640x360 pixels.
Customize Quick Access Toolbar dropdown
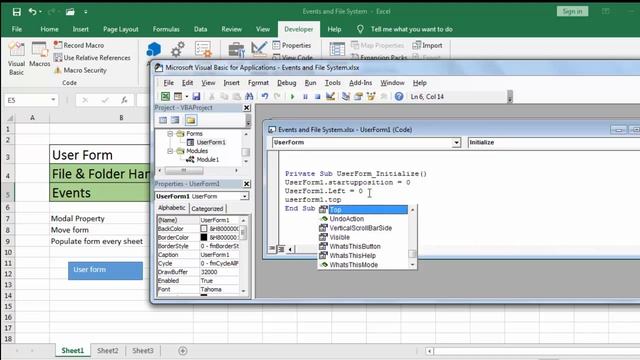(86, 12)
